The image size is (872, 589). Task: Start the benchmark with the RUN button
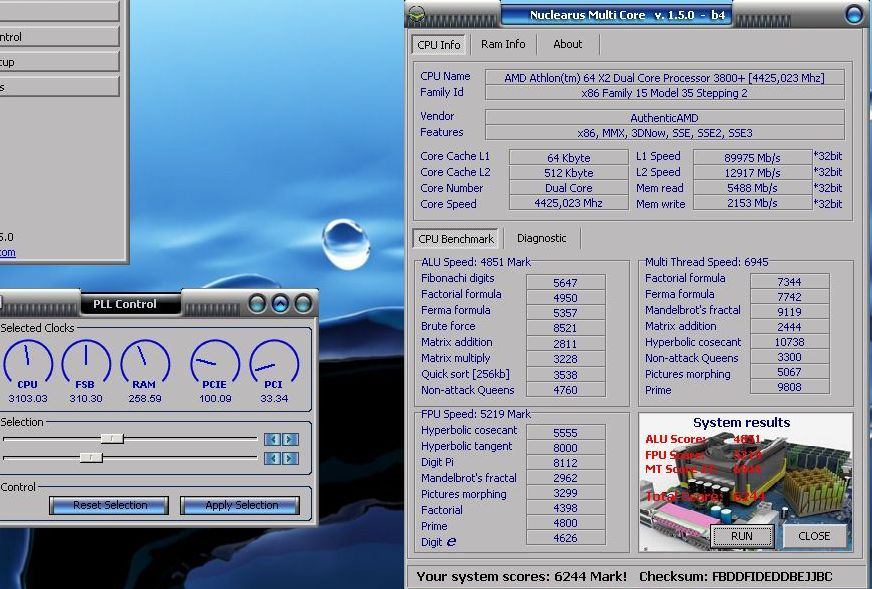click(741, 536)
